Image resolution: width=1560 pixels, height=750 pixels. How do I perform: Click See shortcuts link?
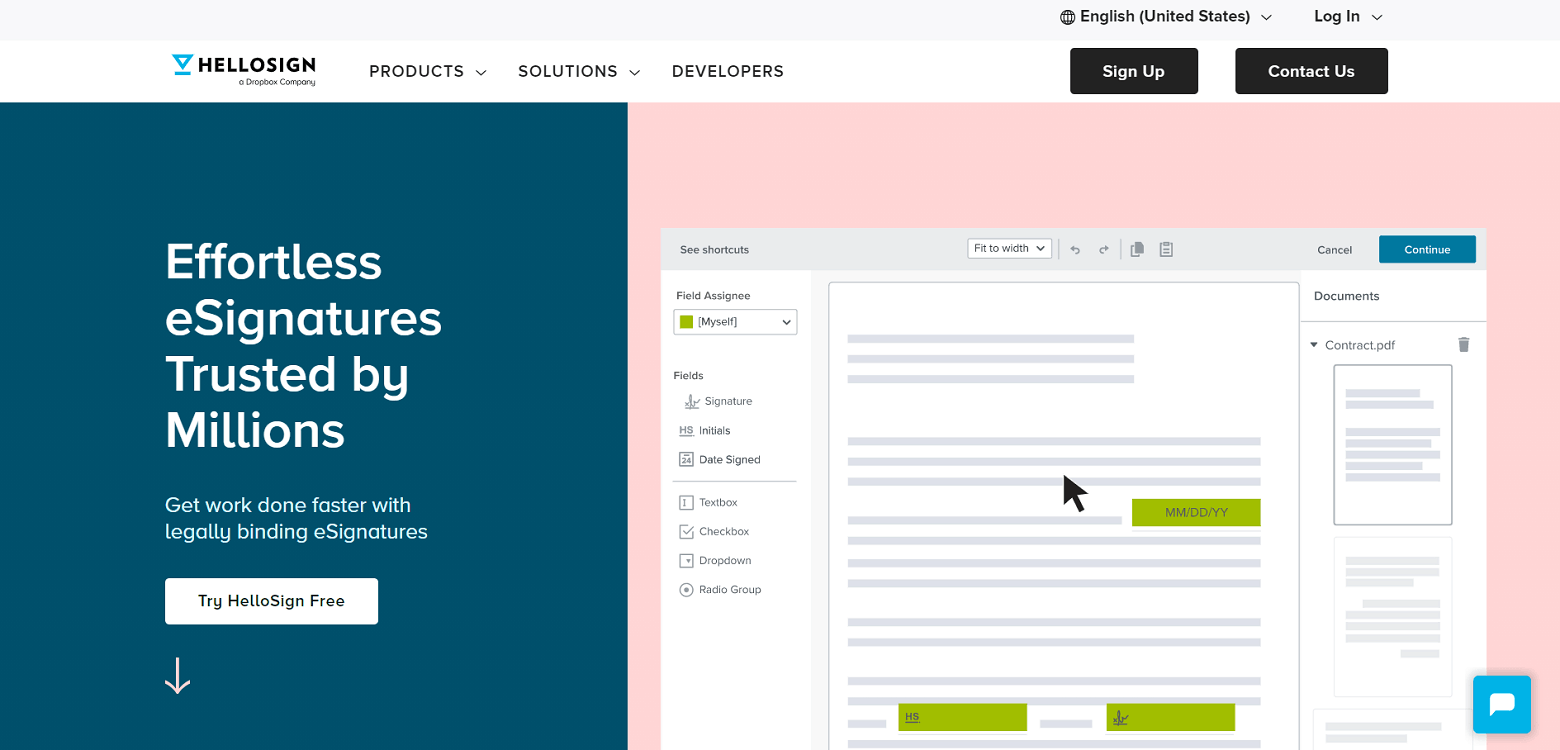[714, 250]
